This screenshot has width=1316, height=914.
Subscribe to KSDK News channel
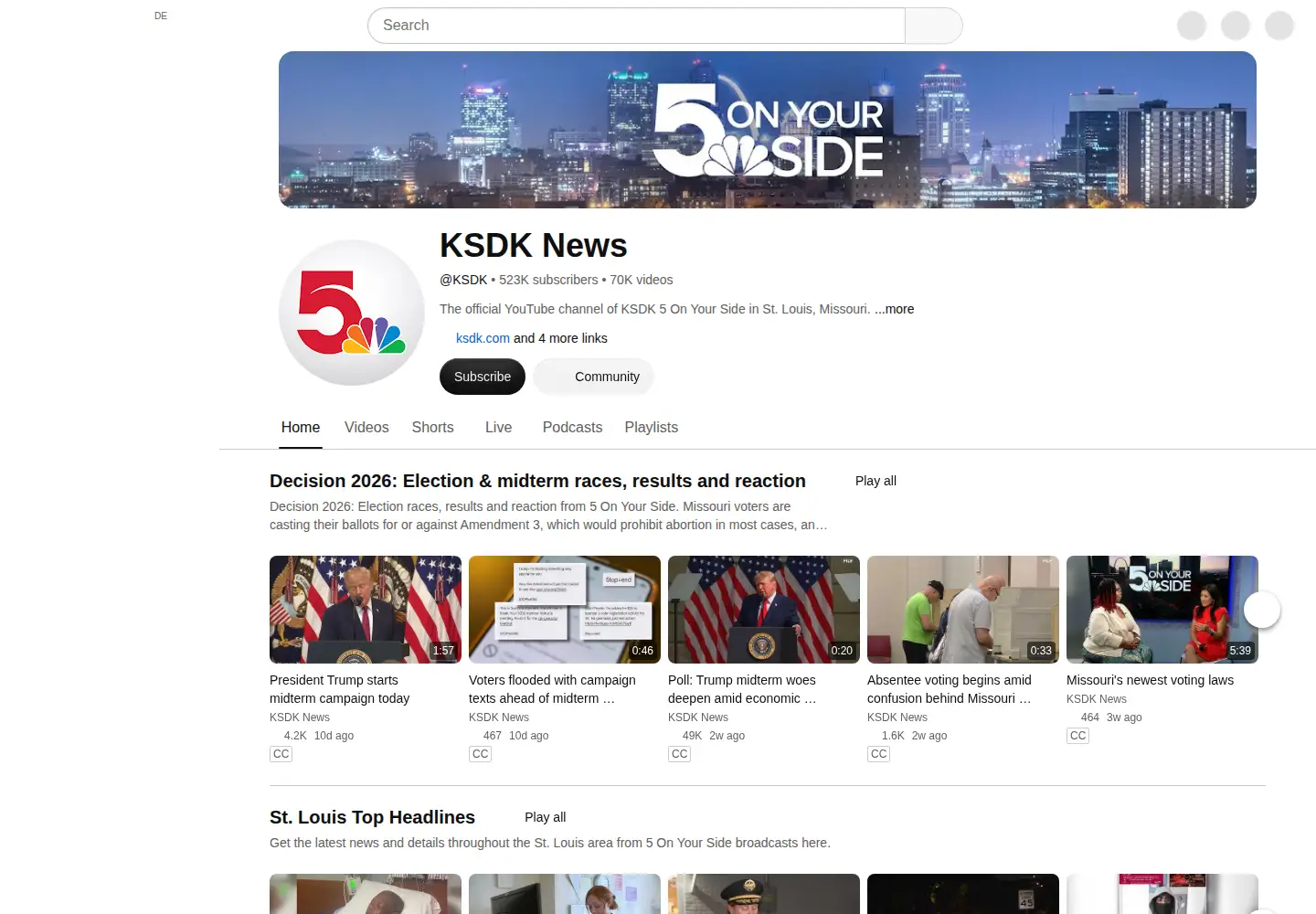click(x=483, y=377)
